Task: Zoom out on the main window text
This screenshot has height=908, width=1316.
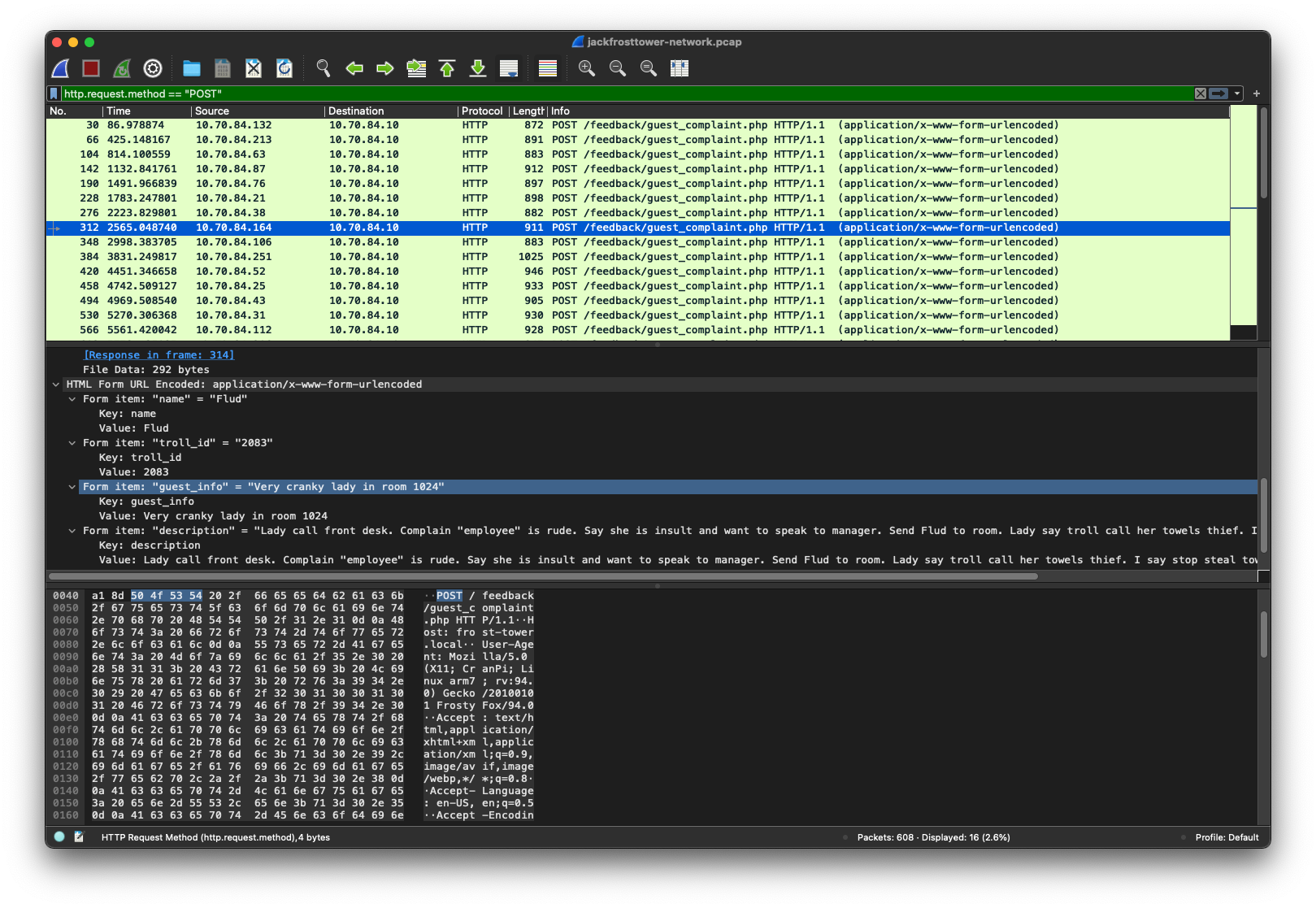Action: 618,69
